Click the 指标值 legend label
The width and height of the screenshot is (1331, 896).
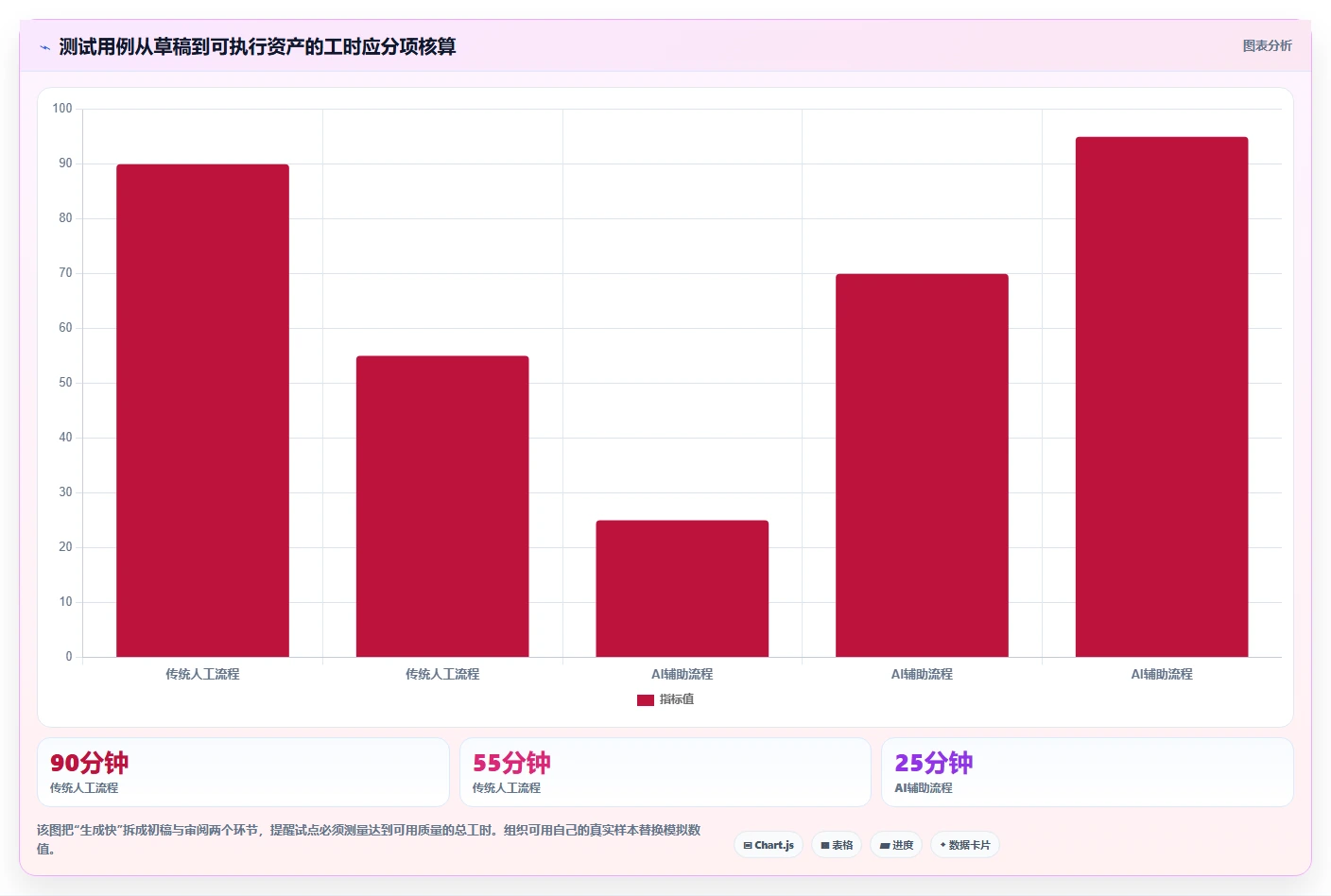point(677,699)
